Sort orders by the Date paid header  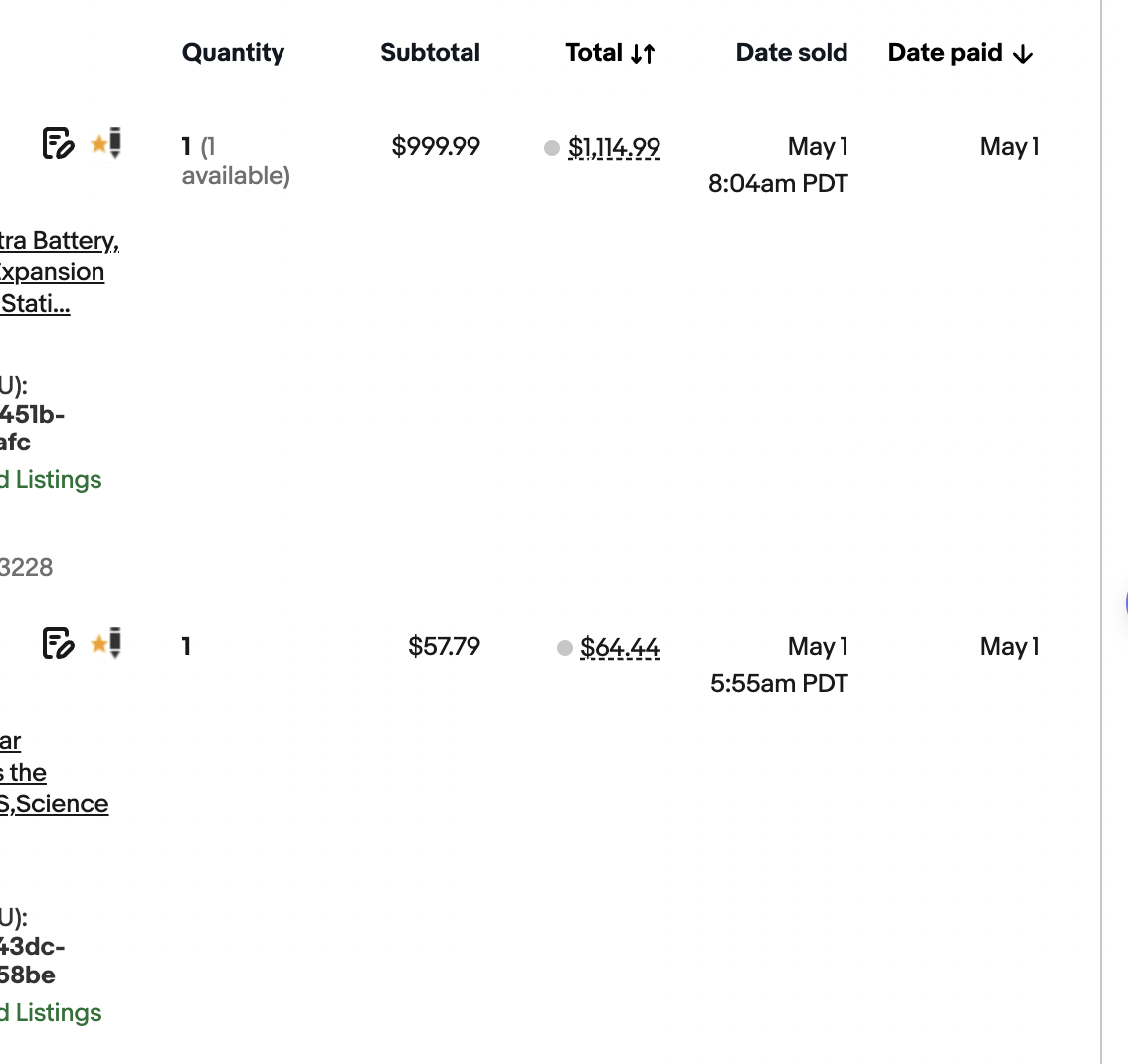(x=945, y=52)
